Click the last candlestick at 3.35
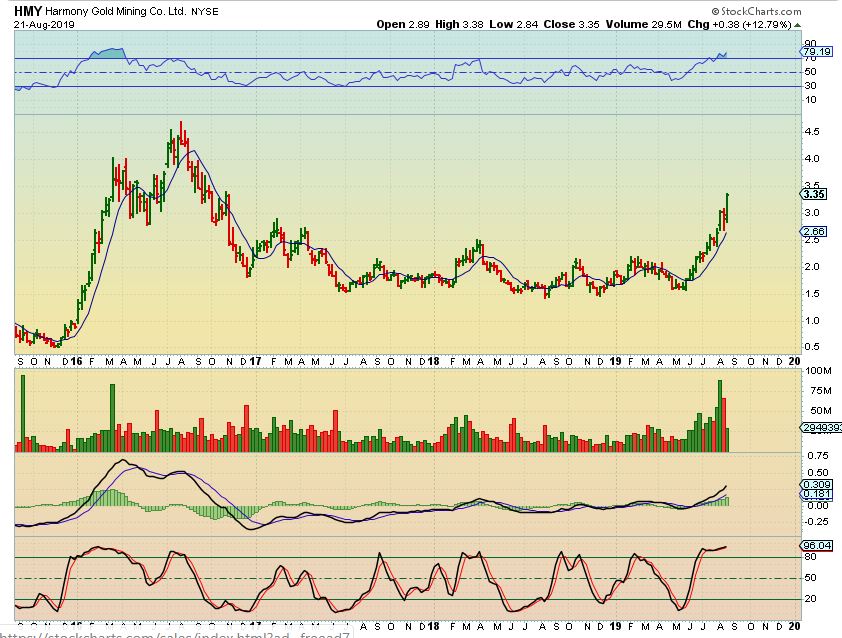Screen dimensions: 842x638 [727, 208]
